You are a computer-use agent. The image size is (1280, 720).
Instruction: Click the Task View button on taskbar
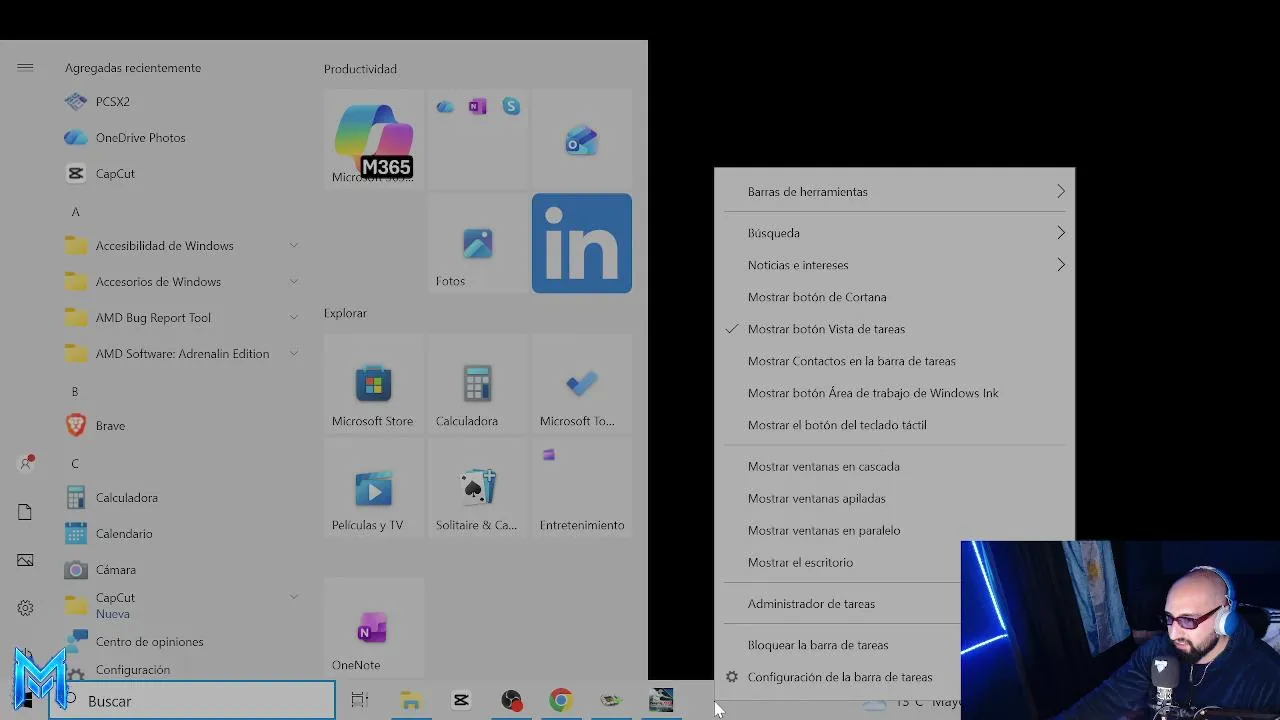[x=360, y=701]
